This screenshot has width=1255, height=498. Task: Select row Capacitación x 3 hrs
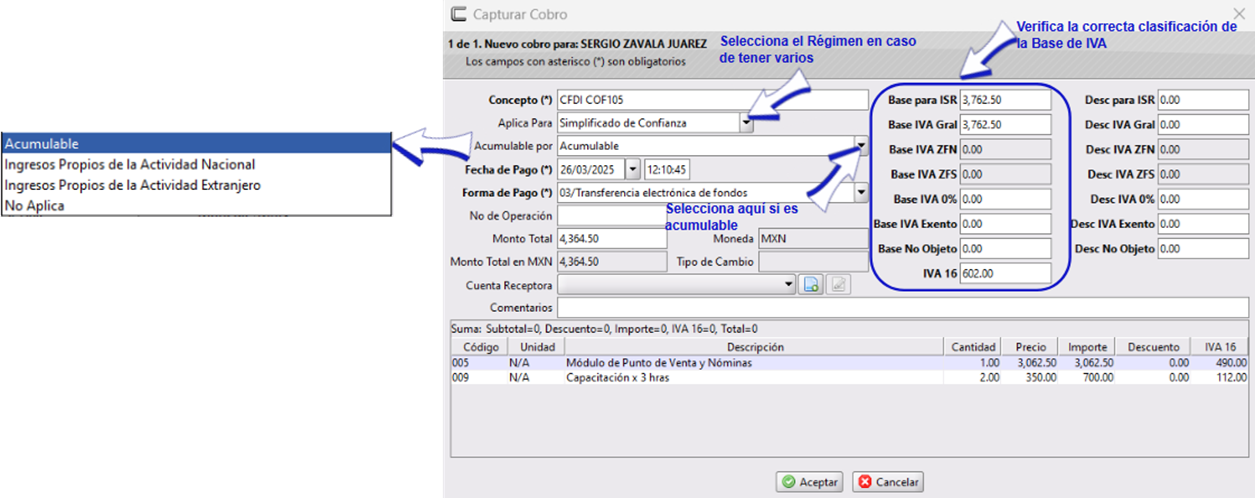[850, 378]
